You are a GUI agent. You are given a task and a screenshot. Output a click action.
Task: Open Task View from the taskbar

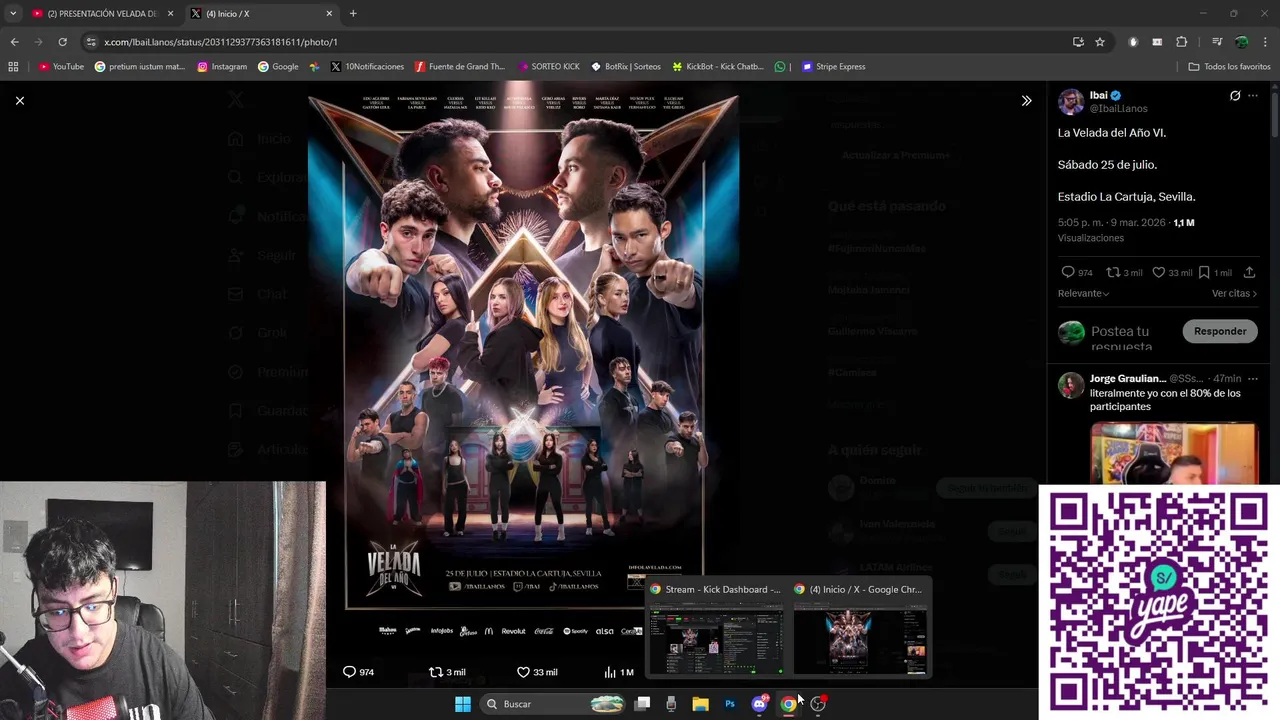point(642,704)
